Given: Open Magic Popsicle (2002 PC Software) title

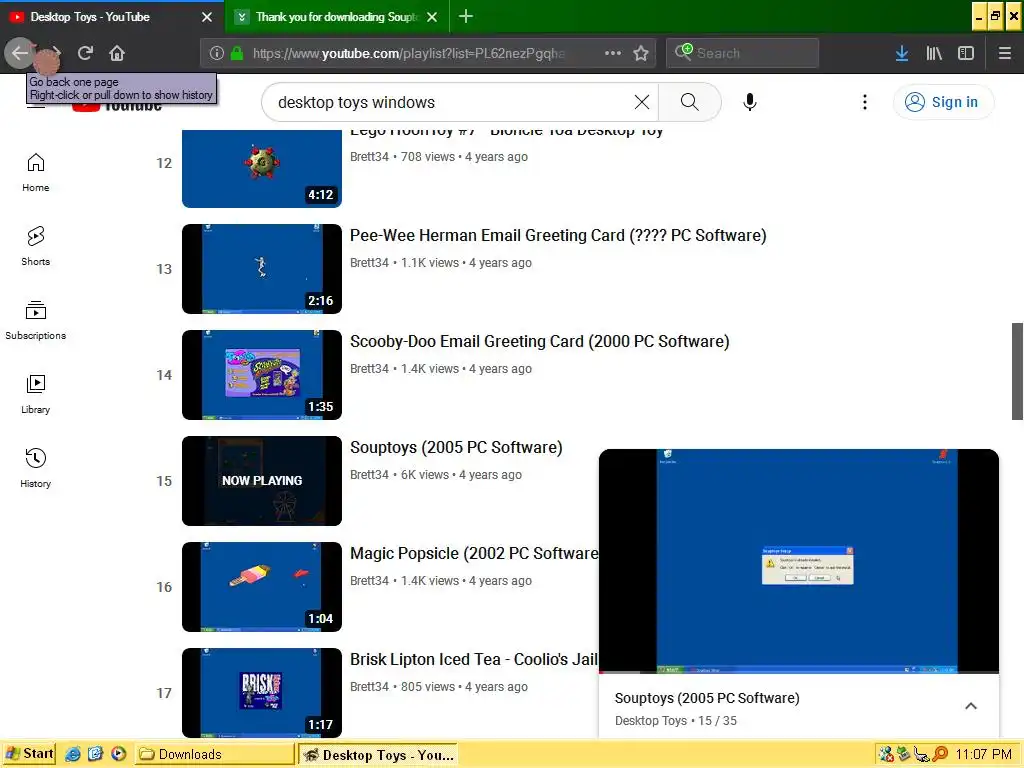Looking at the screenshot, I should [474, 553].
